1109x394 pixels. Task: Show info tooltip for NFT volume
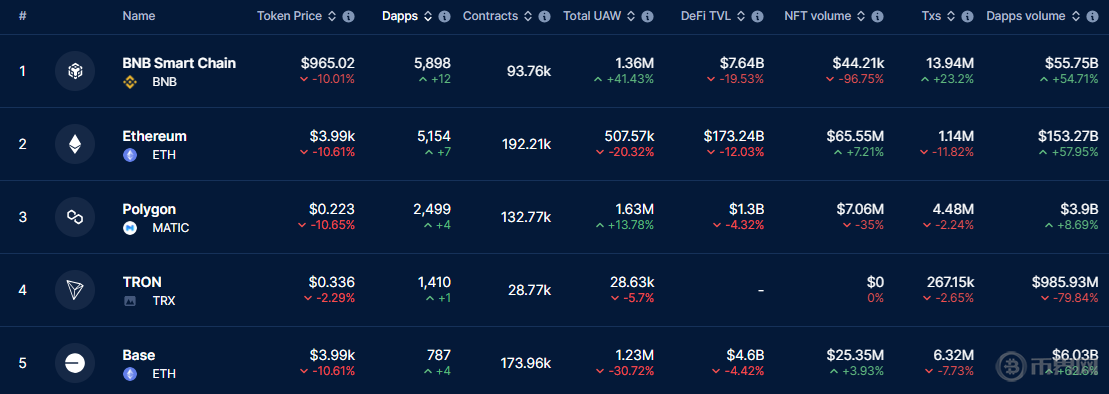pos(878,16)
